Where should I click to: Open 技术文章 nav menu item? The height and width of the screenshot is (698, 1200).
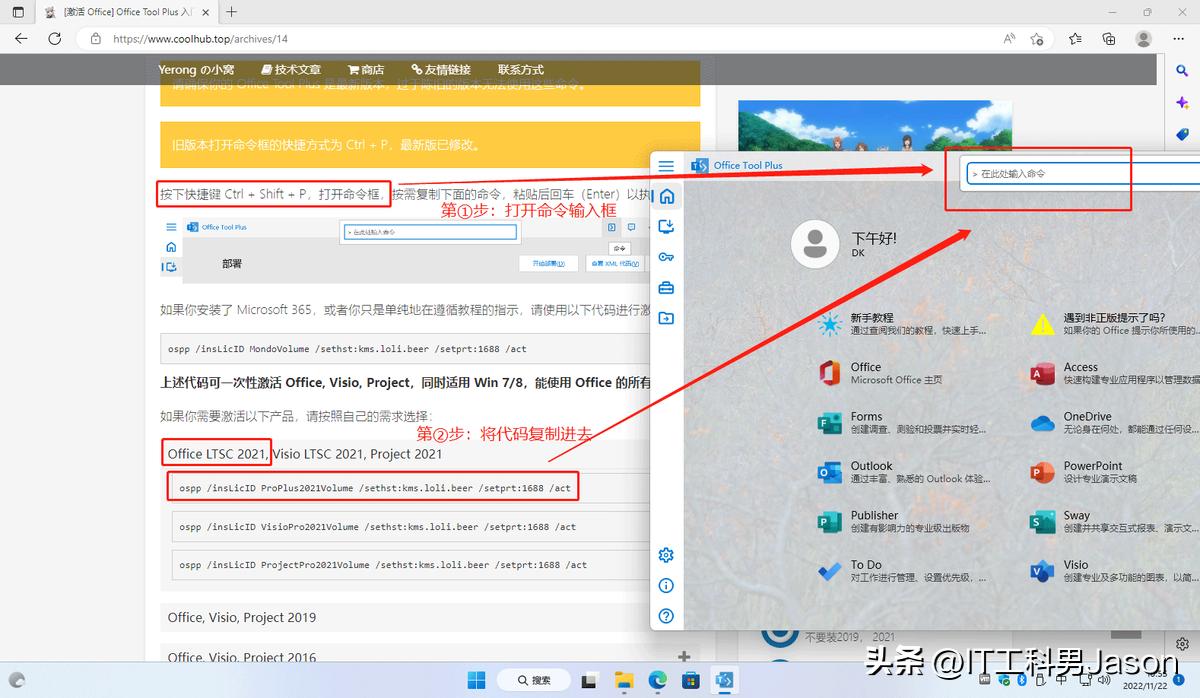[x=291, y=70]
